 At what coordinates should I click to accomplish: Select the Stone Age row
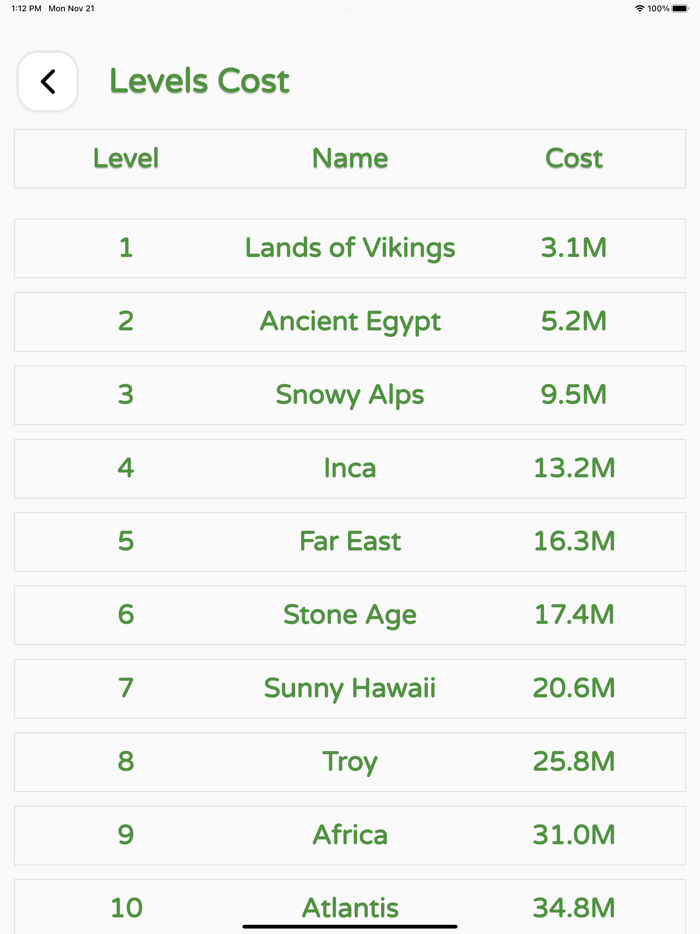pyautogui.click(x=350, y=615)
